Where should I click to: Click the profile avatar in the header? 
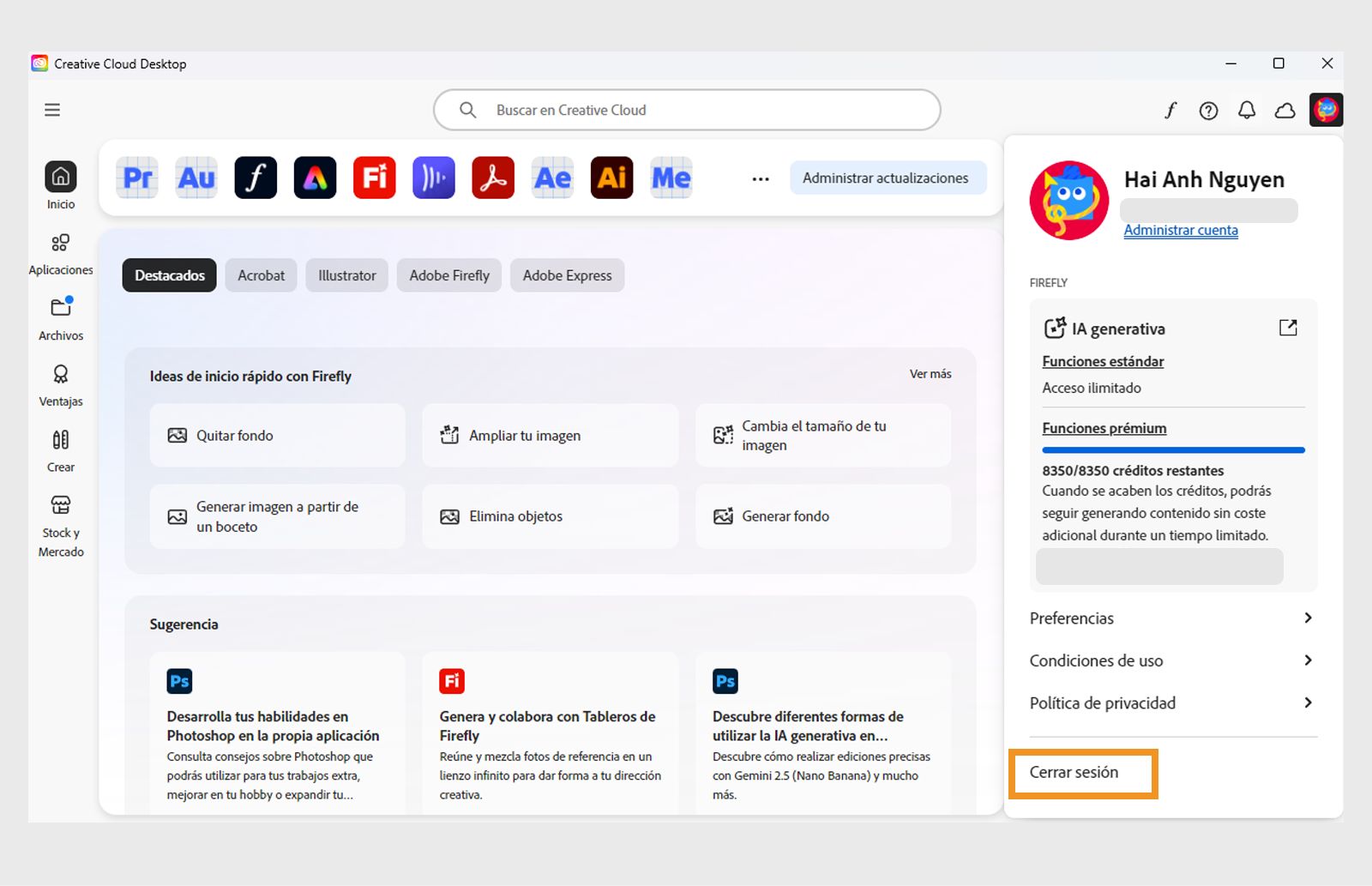[1327, 110]
